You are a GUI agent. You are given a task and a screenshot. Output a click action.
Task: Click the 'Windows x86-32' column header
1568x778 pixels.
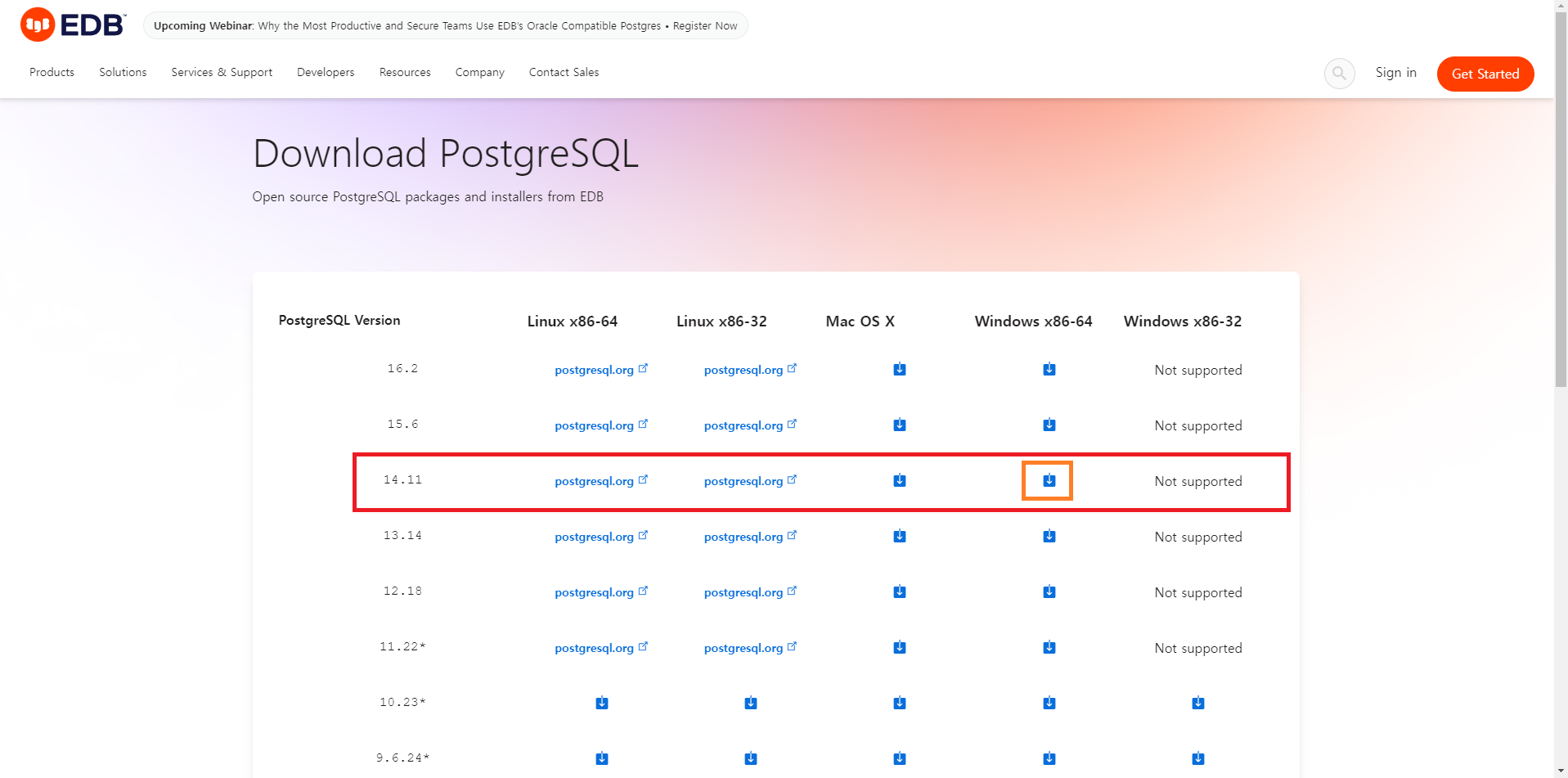(1183, 322)
